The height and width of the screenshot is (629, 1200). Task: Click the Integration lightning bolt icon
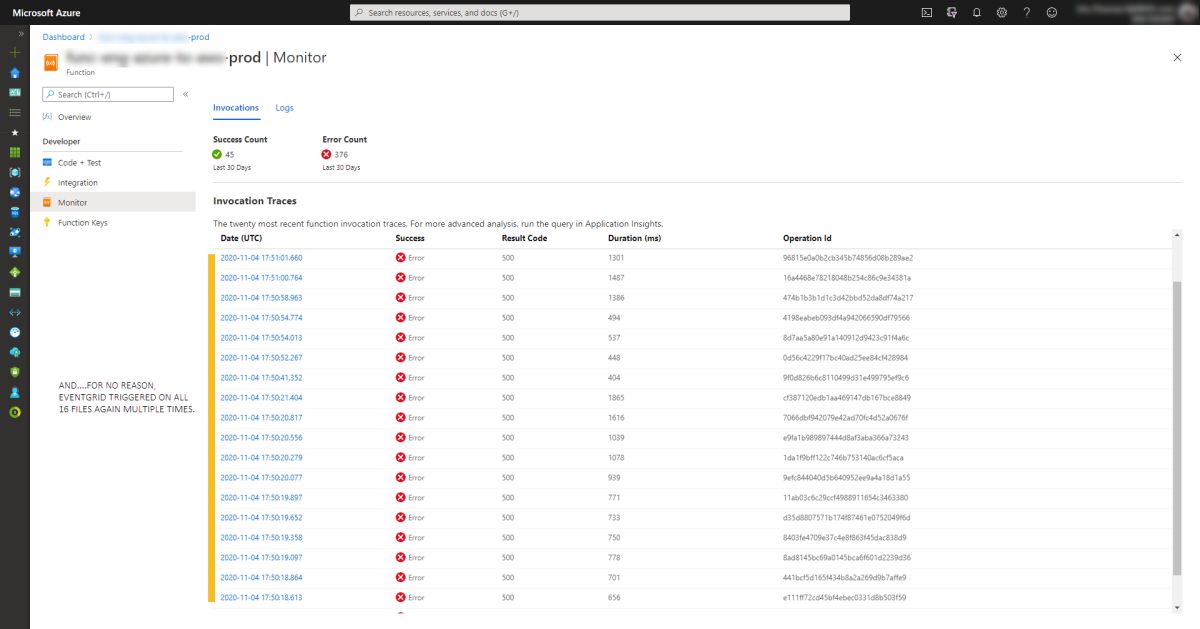tap(47, 182)
